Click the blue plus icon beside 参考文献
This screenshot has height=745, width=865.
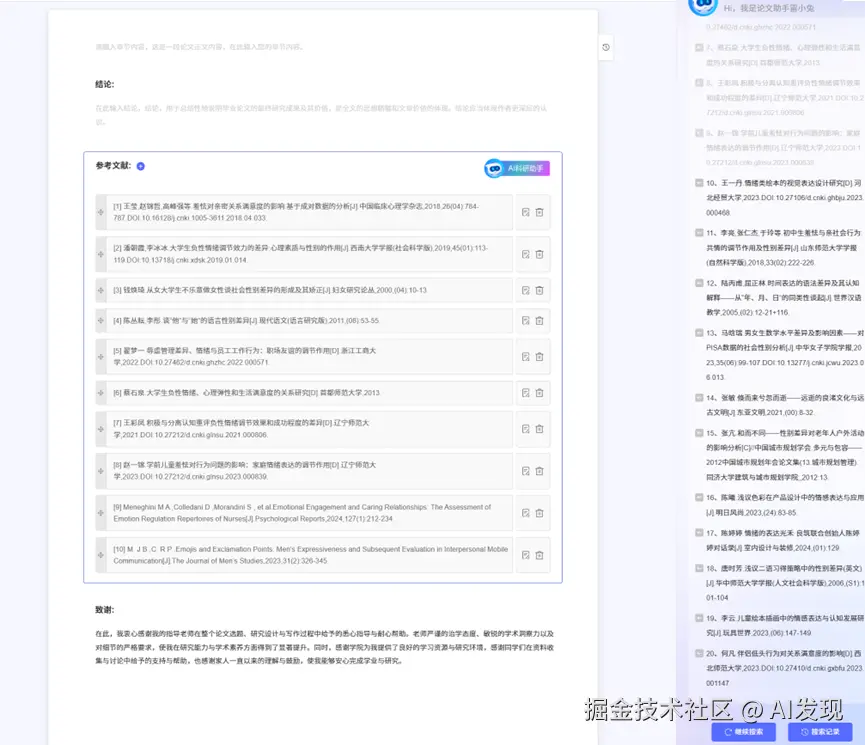point(141,166)
